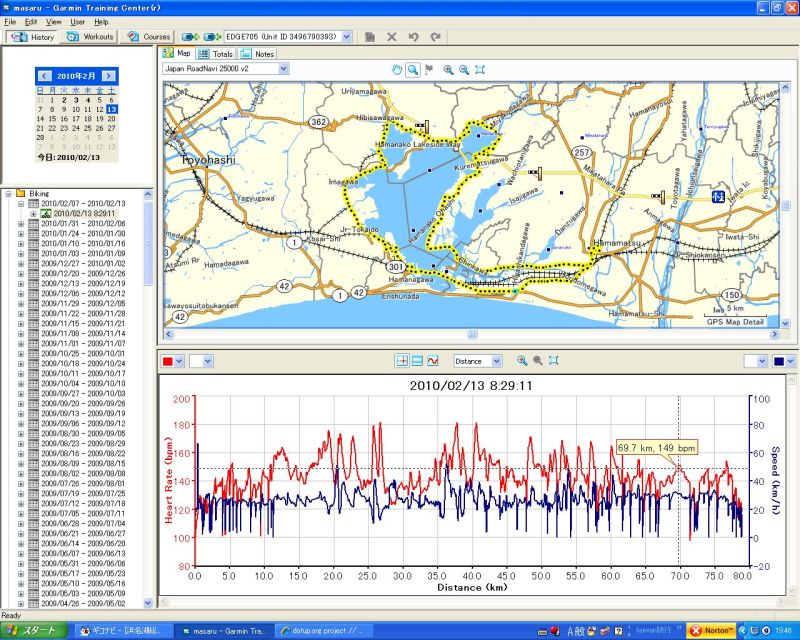Open the User menu
800x640 pixels.
78,22
